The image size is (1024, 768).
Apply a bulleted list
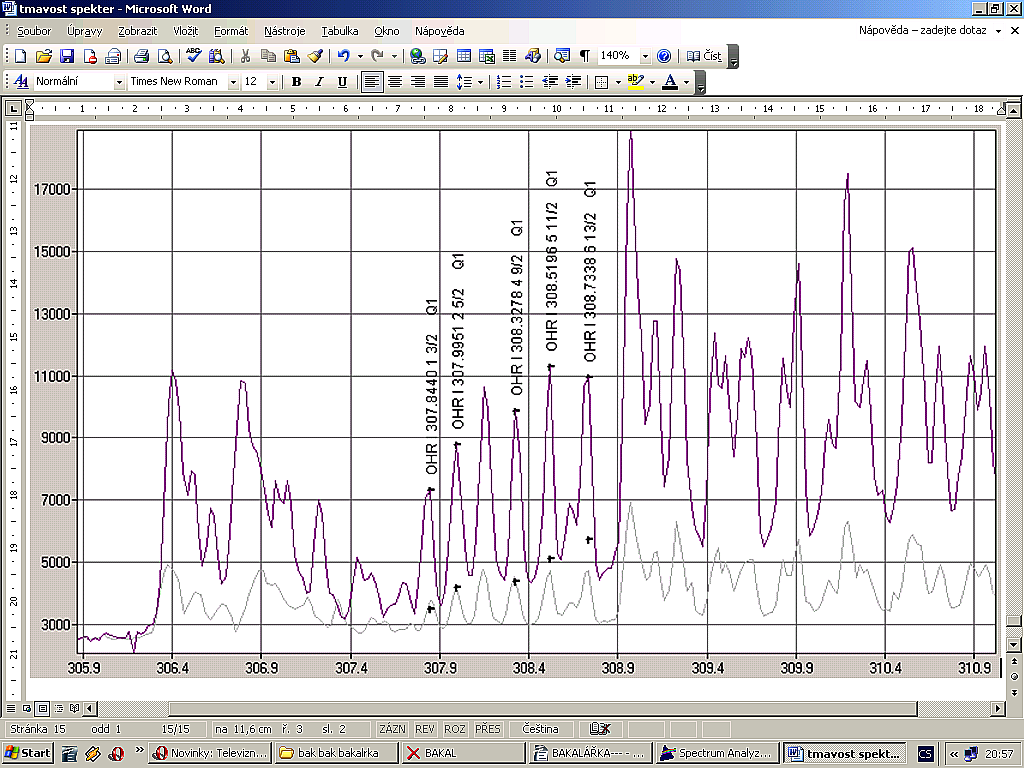coord(526,82)
